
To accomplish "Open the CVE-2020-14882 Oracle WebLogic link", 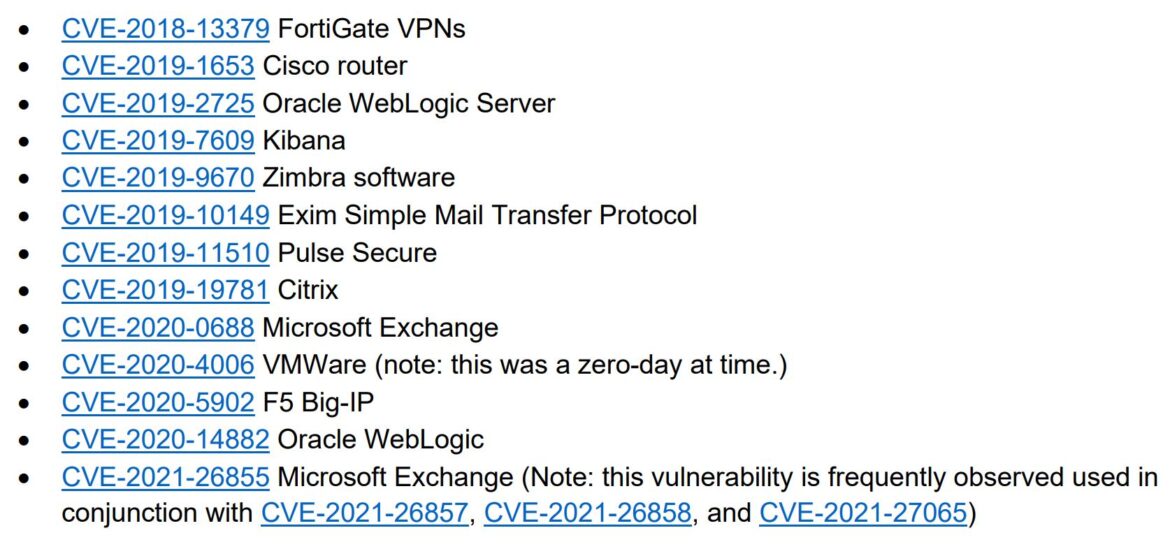I will (x=165, y=439).
